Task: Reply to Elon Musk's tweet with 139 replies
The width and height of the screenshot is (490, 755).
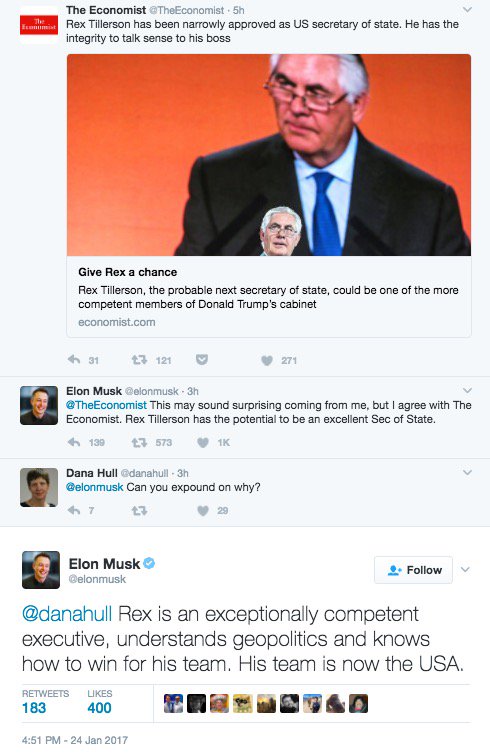Action: (74, 442)
